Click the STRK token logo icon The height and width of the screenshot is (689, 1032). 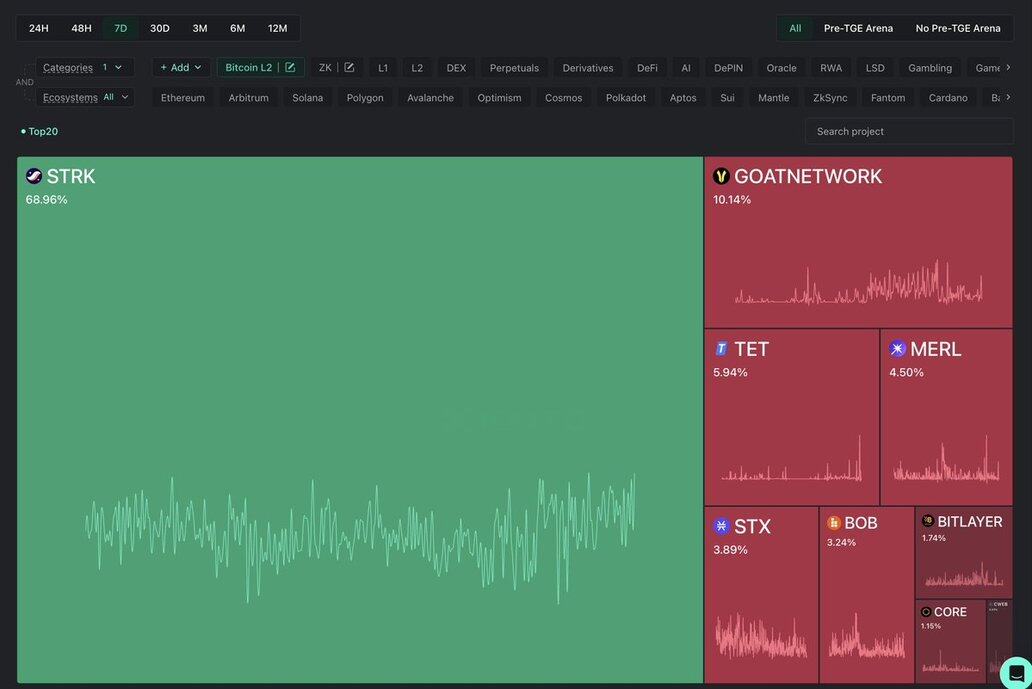[34, 177]
